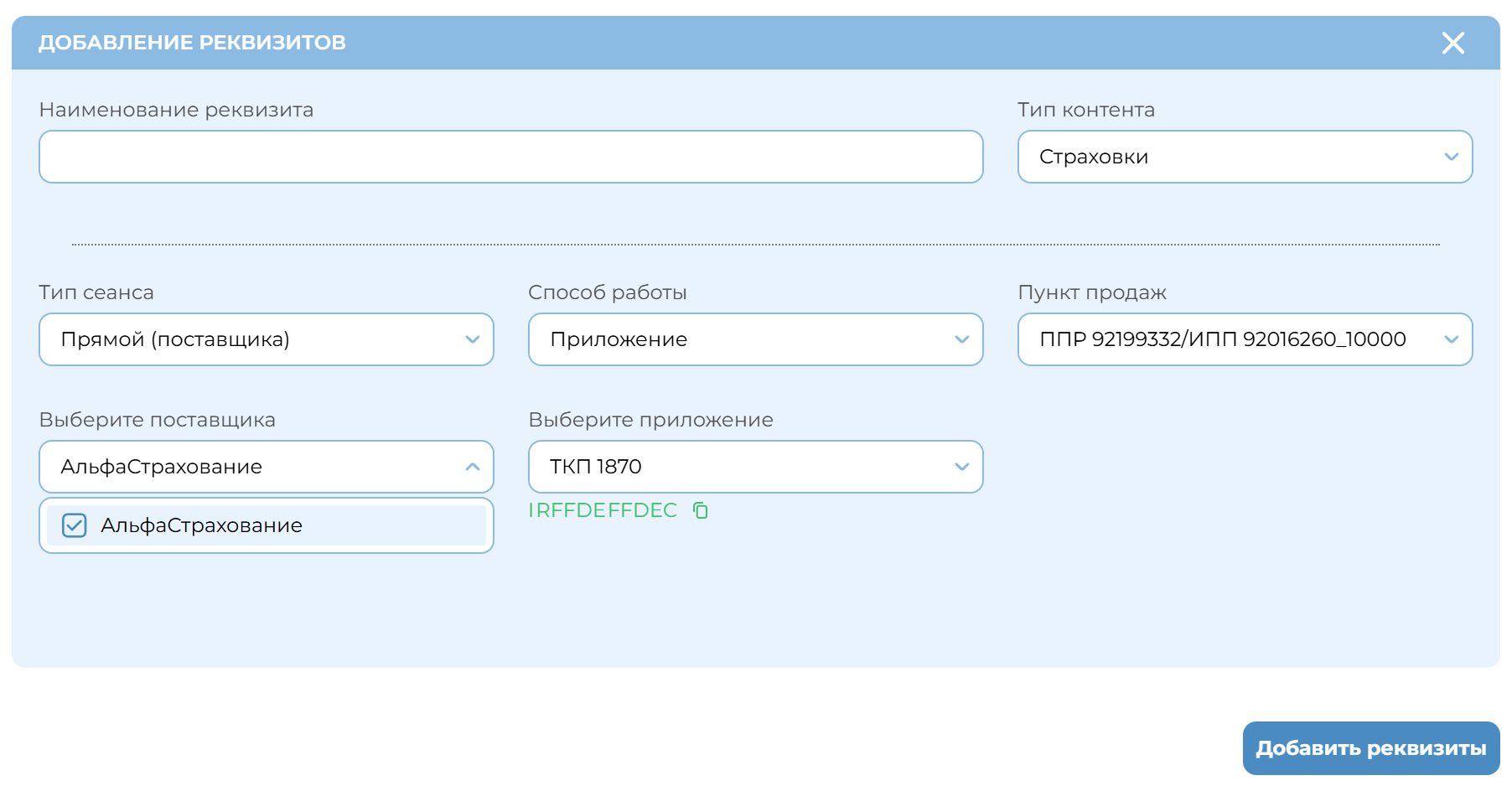The image size is (1512, 791).
Task: Copy the IRFFDEFFDEC code with copy icon
Action: (x=701, y=510)
